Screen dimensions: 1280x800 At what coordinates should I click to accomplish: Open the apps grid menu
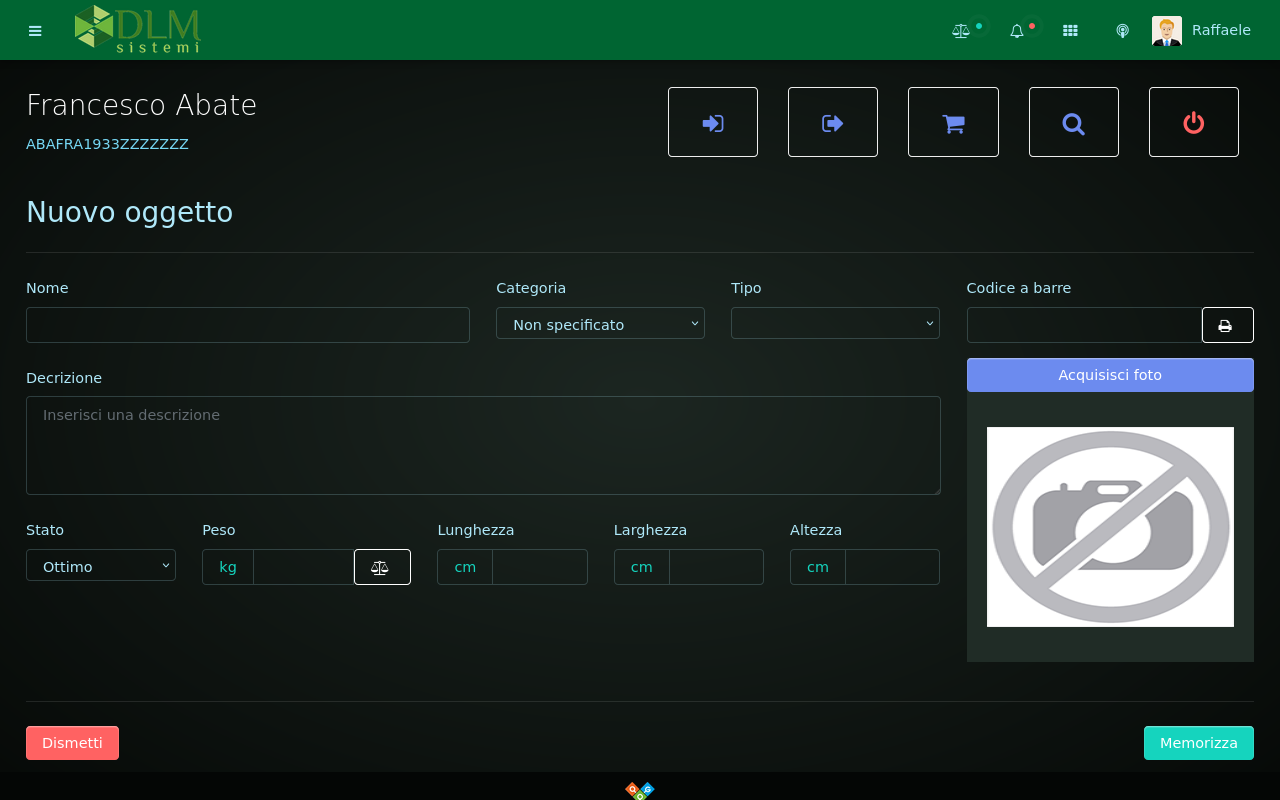tap(1070, 31)
